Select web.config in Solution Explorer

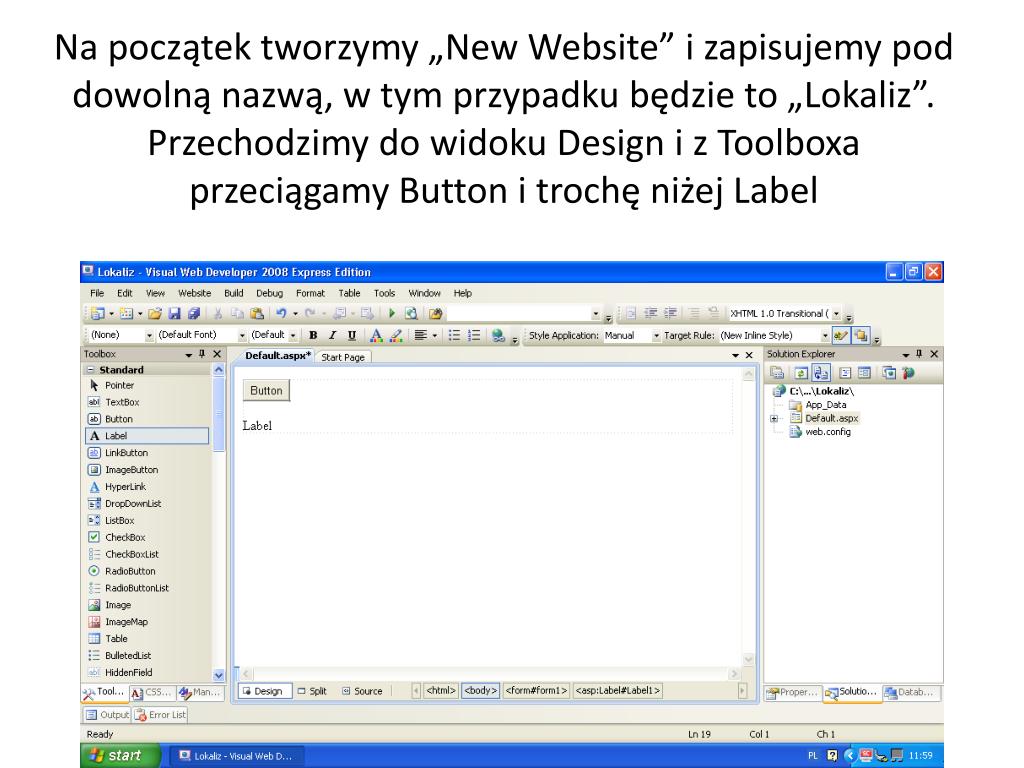(827, 432)
